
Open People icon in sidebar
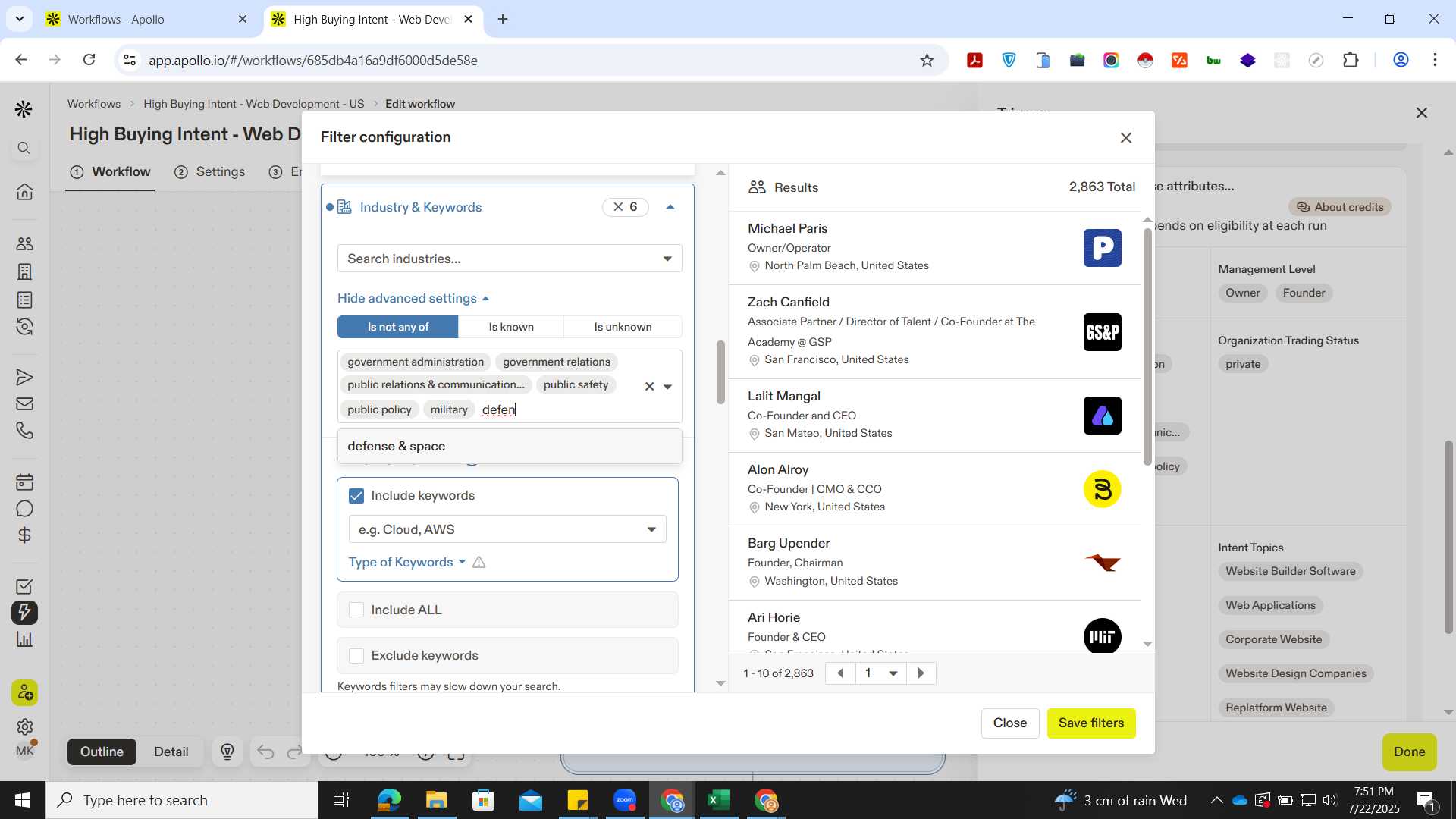click(x=24, y=243)
